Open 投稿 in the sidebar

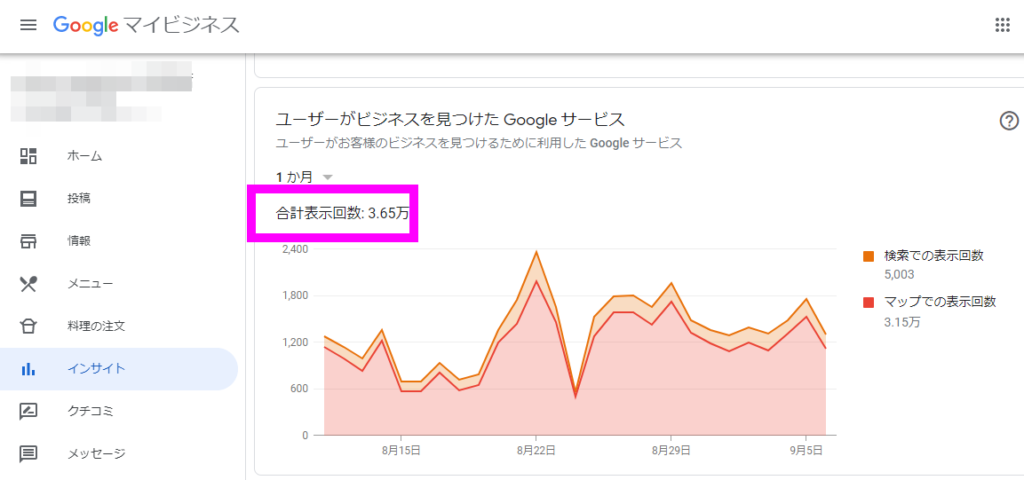point(119,199)
